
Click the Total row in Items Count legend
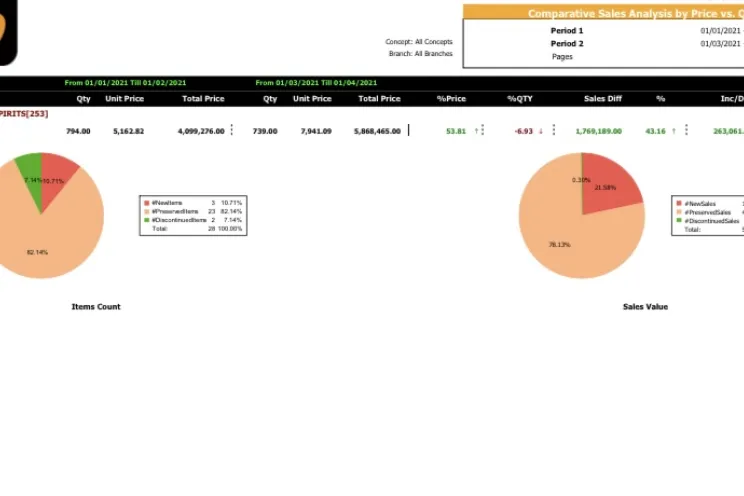coord(197,229)
